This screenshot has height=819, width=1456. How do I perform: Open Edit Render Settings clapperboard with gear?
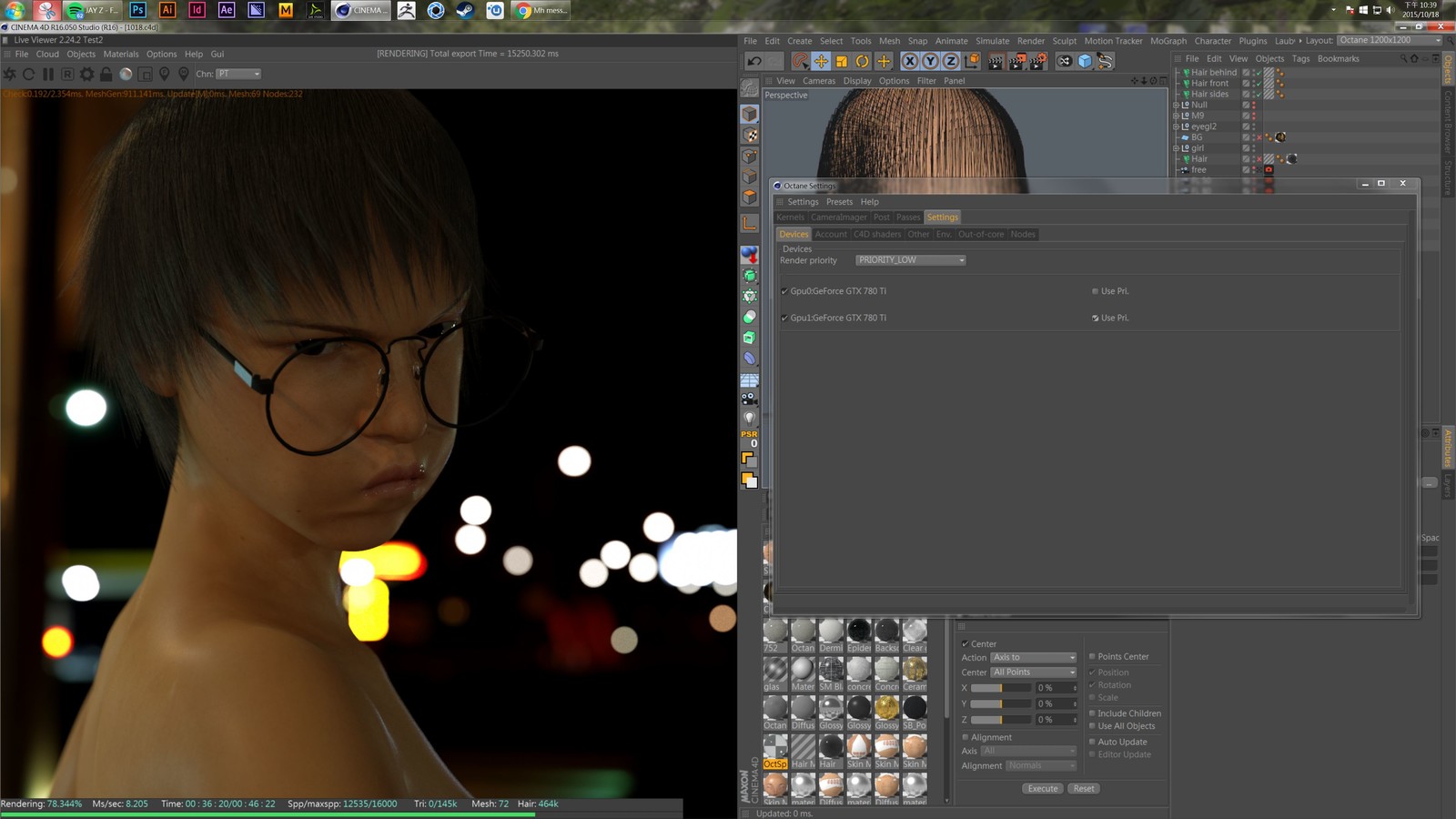(1038, 61)
